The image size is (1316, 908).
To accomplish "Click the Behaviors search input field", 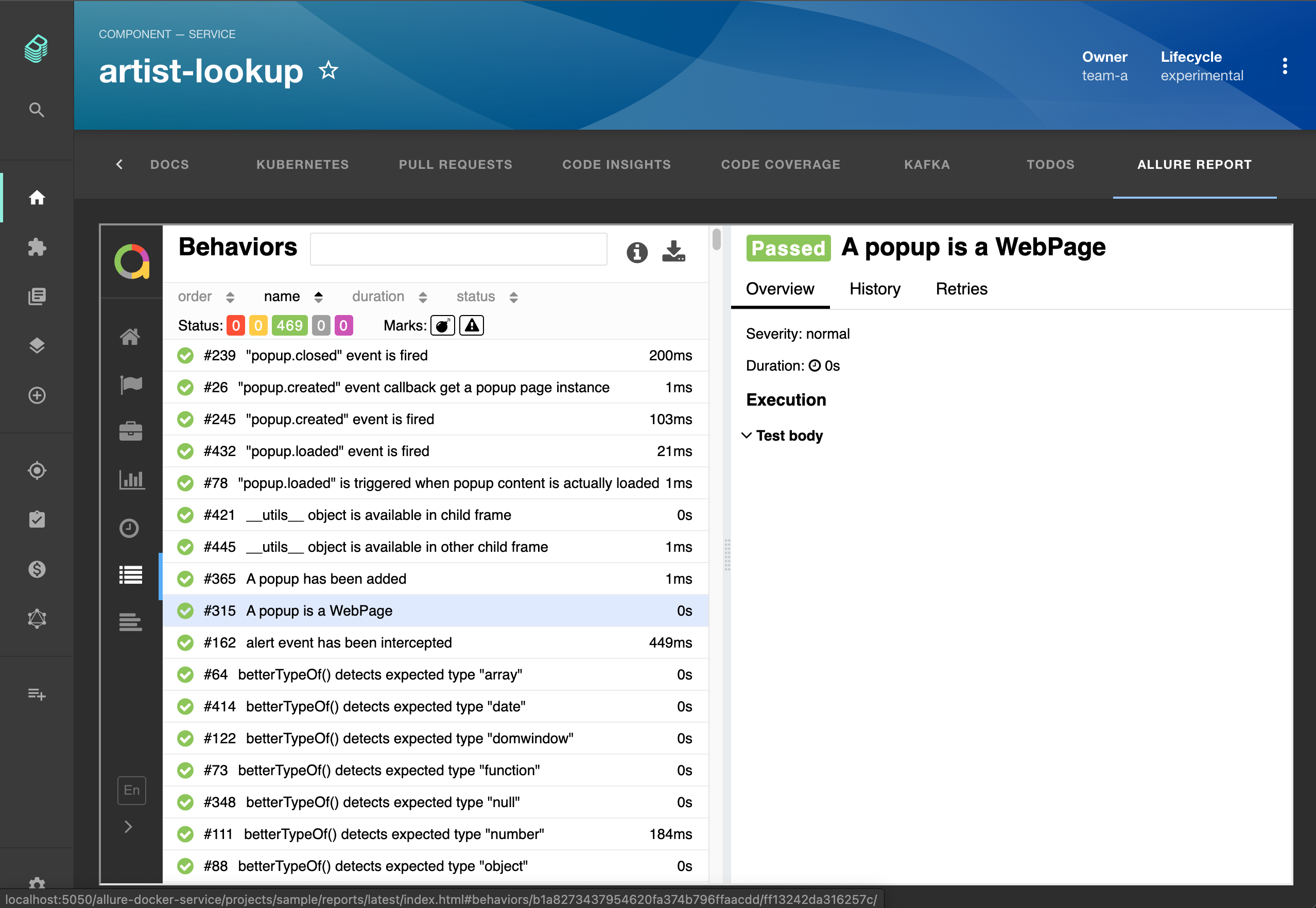I will pyautogui.click(x=458, y=249).
